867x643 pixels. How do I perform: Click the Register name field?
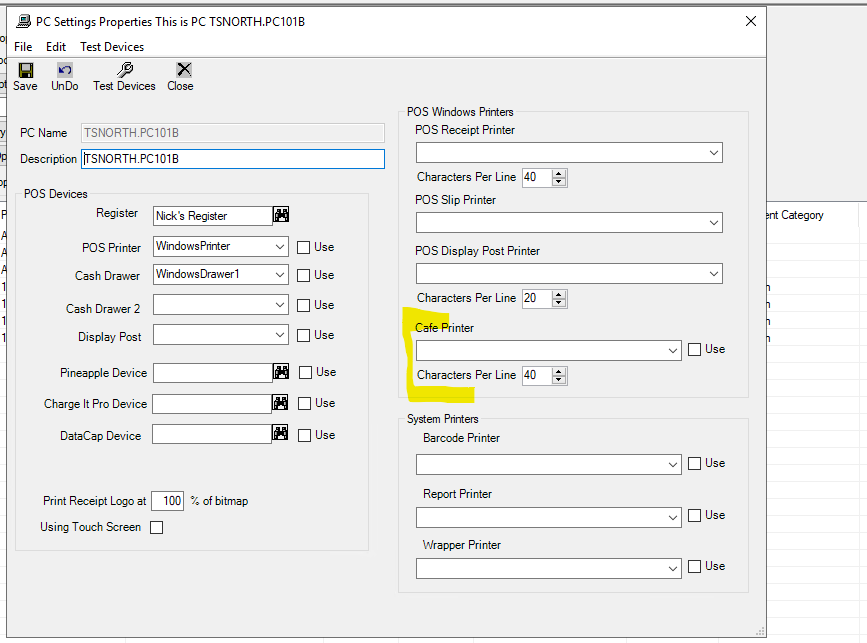pyautogui.click(x=213, y=216)
